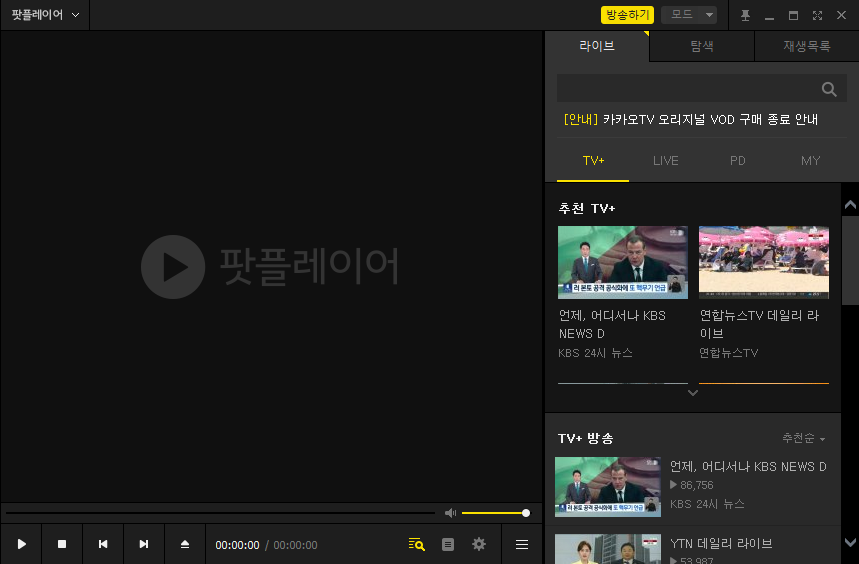Open the settings gear control panel

(x=479, y=544)
